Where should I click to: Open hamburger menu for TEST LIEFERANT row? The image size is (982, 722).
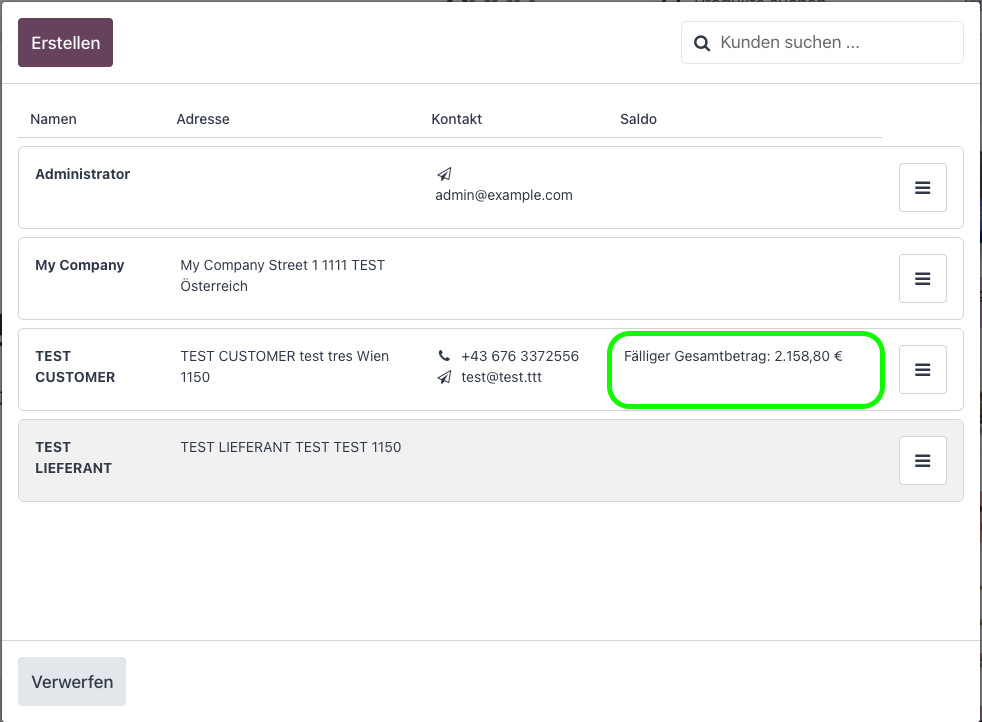click(x=922, y=461)
